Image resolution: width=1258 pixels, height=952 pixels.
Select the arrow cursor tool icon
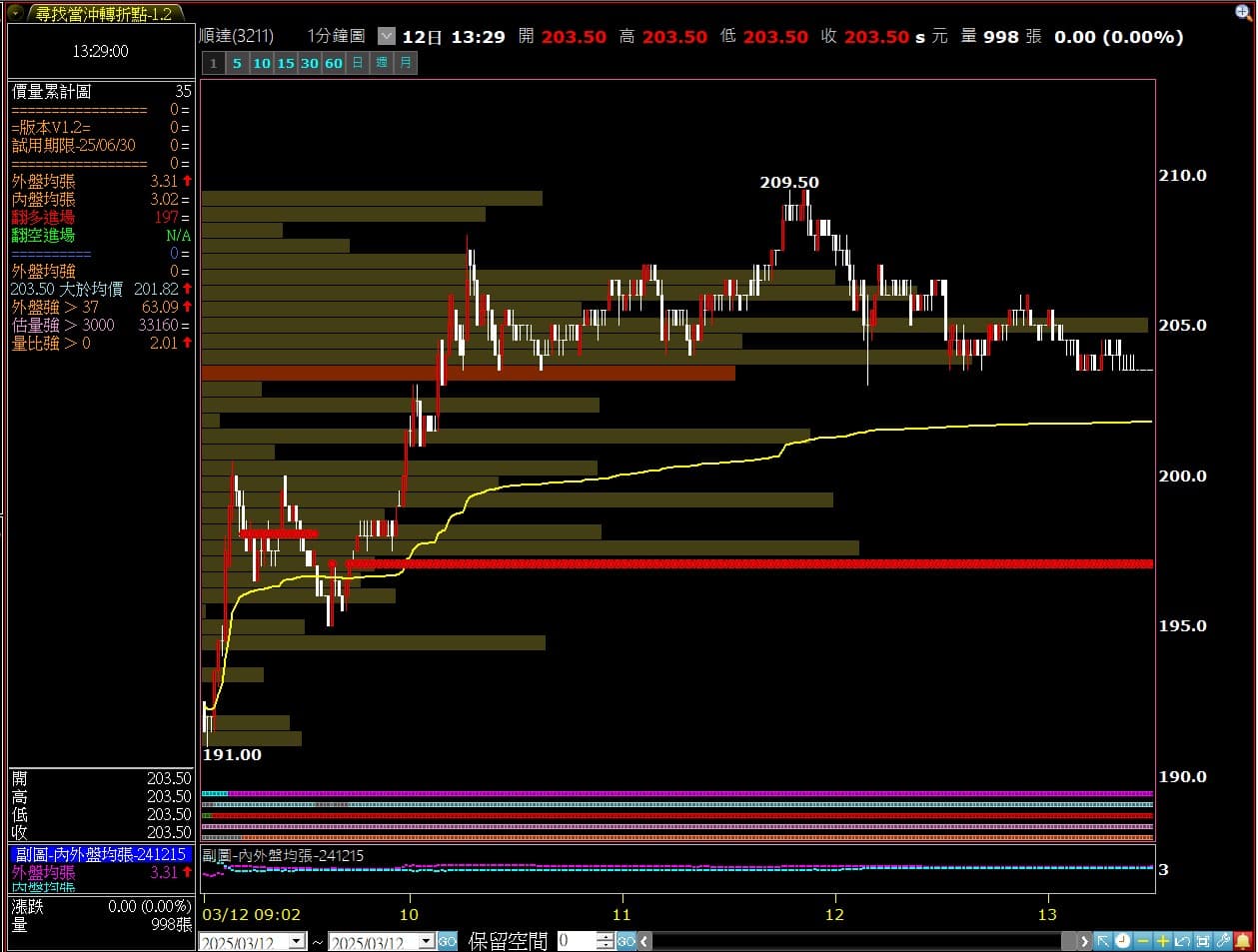(1103, 941)
